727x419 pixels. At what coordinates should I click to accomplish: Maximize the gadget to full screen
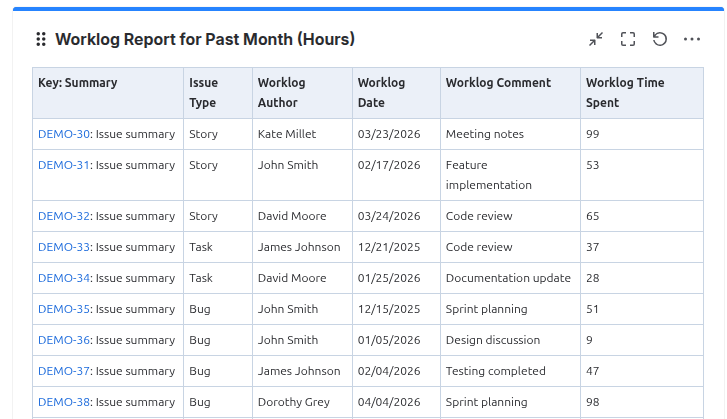pyautogui.click(x=628, y=39)
